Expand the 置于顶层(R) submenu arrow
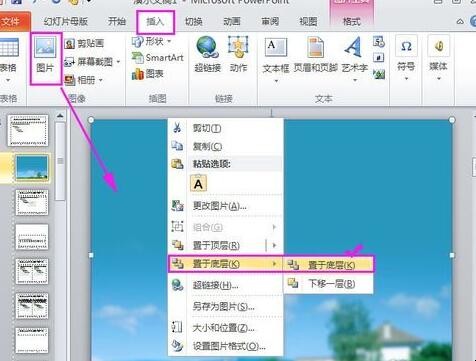 [x=274, y=246]
